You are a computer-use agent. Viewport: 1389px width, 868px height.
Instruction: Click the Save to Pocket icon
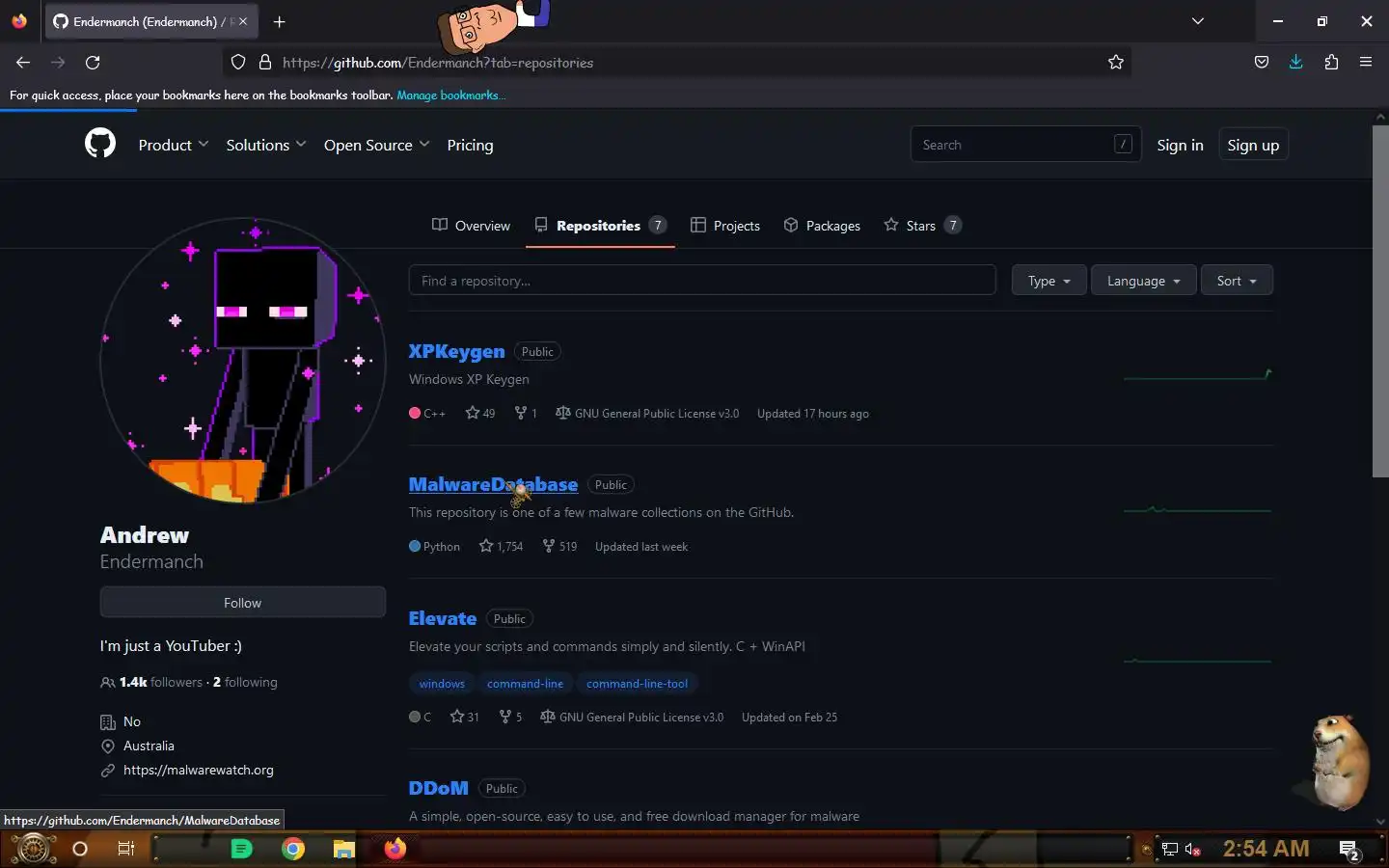tap(1261, 62)
